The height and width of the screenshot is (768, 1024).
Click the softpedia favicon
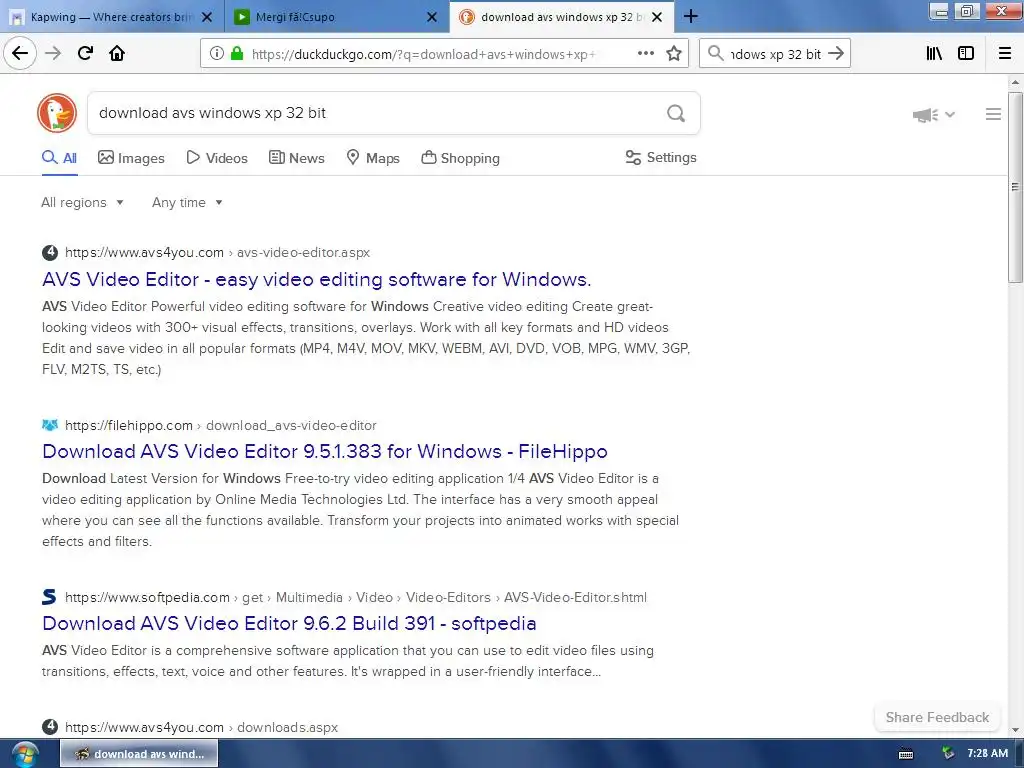[x=50, y=597]
